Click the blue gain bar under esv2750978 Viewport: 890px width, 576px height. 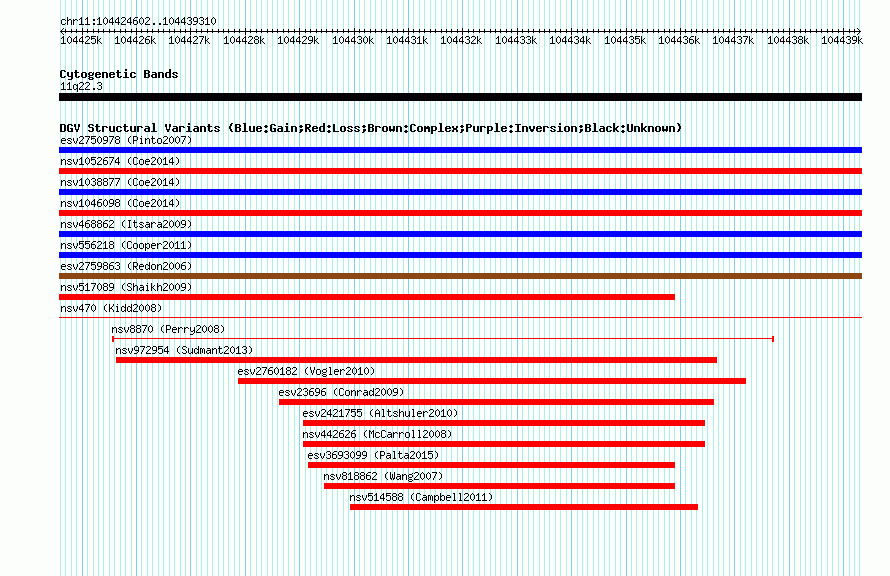(460, 150)
